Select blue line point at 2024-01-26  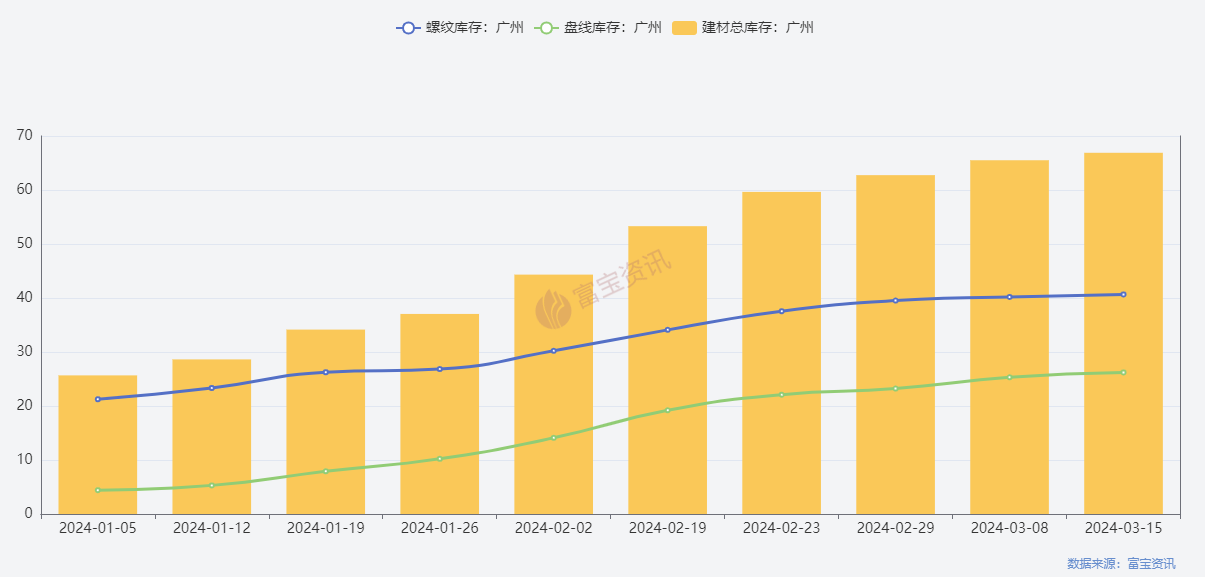440,369
